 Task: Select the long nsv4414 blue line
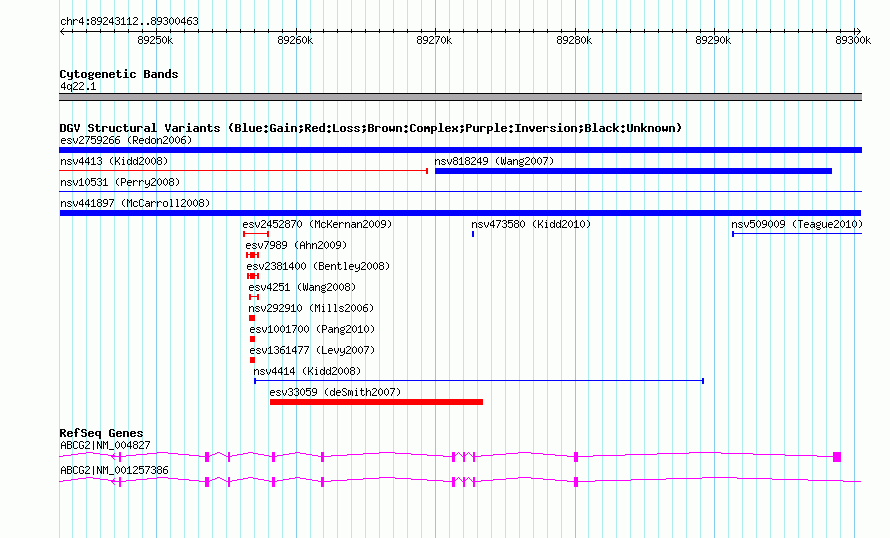pyautogui.click(x=479, y=381)
